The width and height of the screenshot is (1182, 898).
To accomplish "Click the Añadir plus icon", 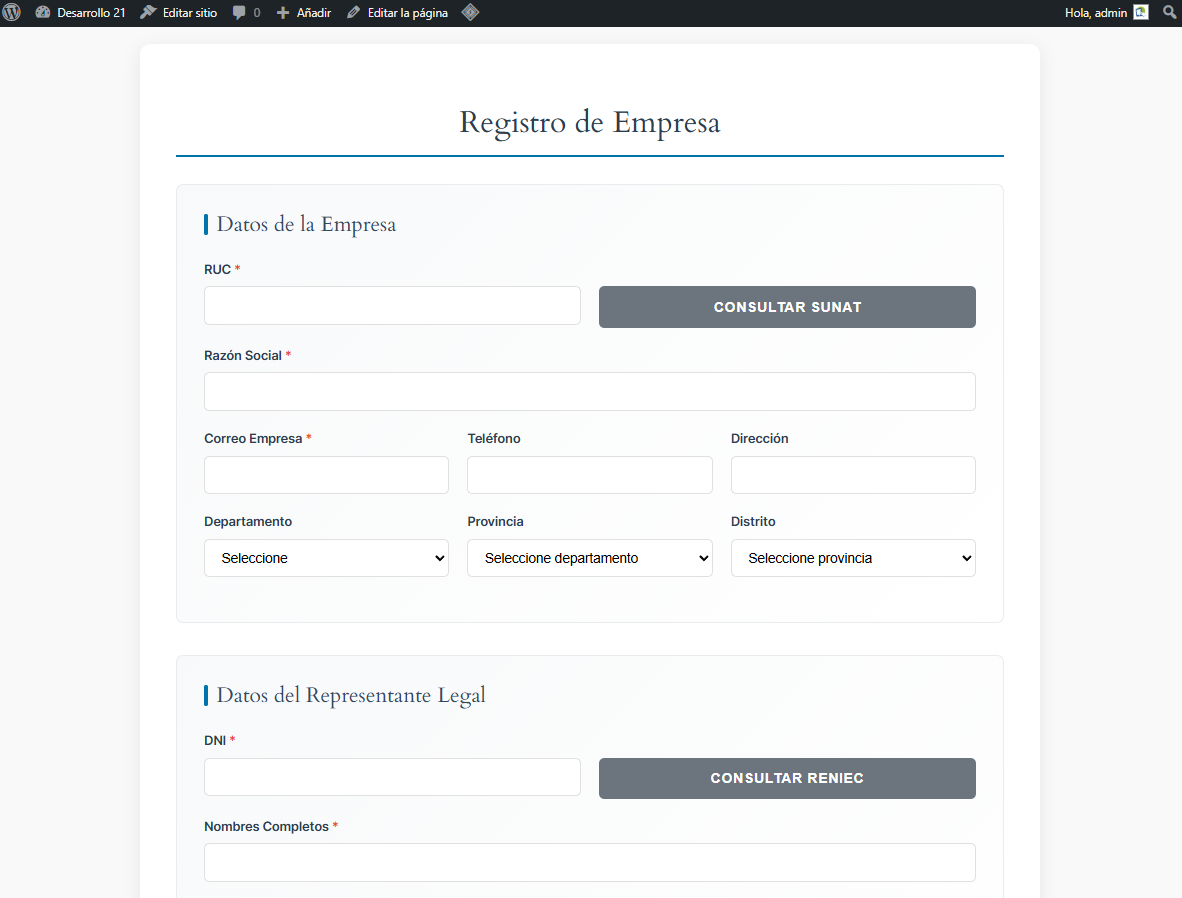I will (283, 13).
